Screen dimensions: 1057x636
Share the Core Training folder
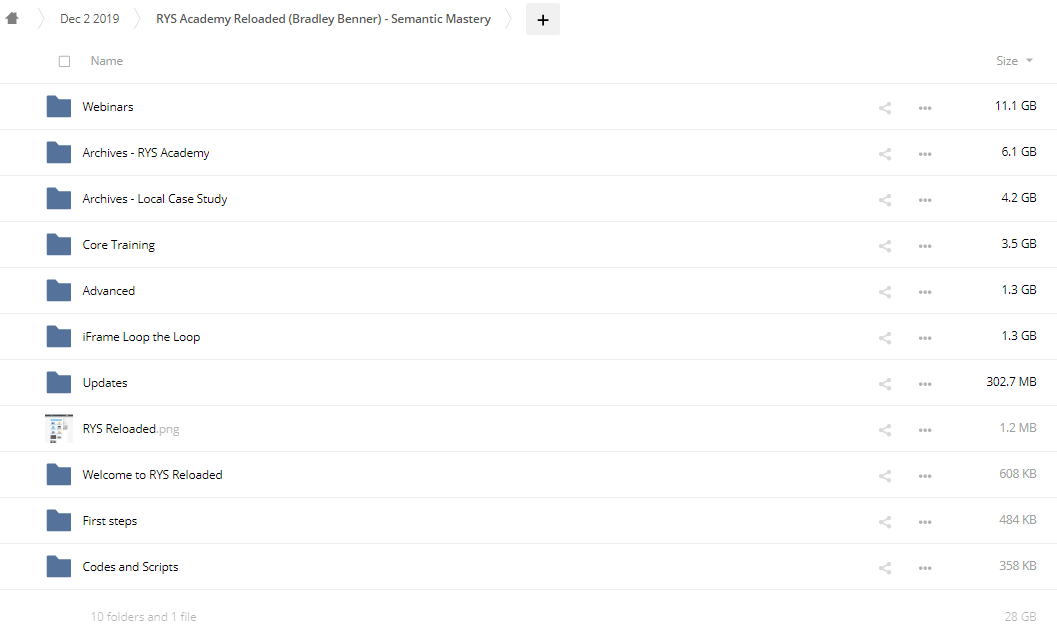(885, 245)
